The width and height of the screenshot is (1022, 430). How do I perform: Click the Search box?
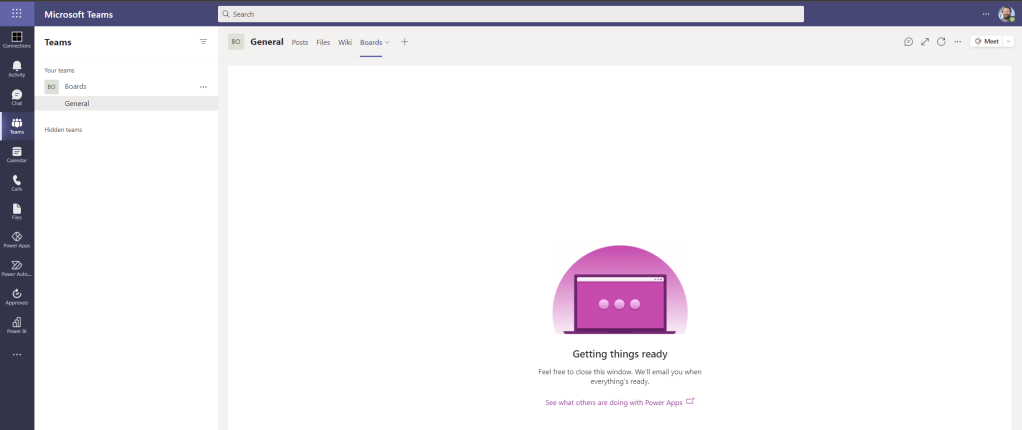pyautogui.click(x=510, y=14)
